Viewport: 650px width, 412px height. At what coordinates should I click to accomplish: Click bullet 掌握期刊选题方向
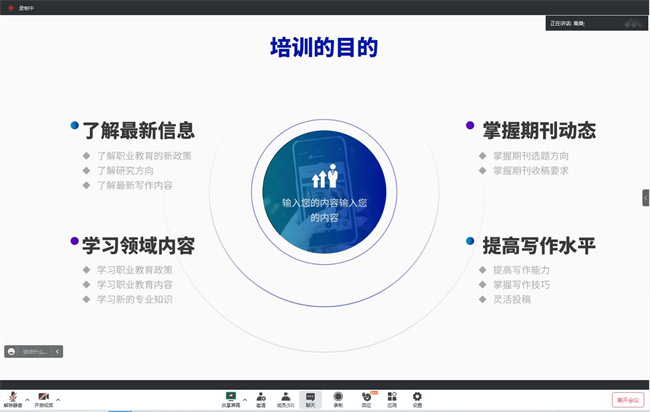[531, 156]
